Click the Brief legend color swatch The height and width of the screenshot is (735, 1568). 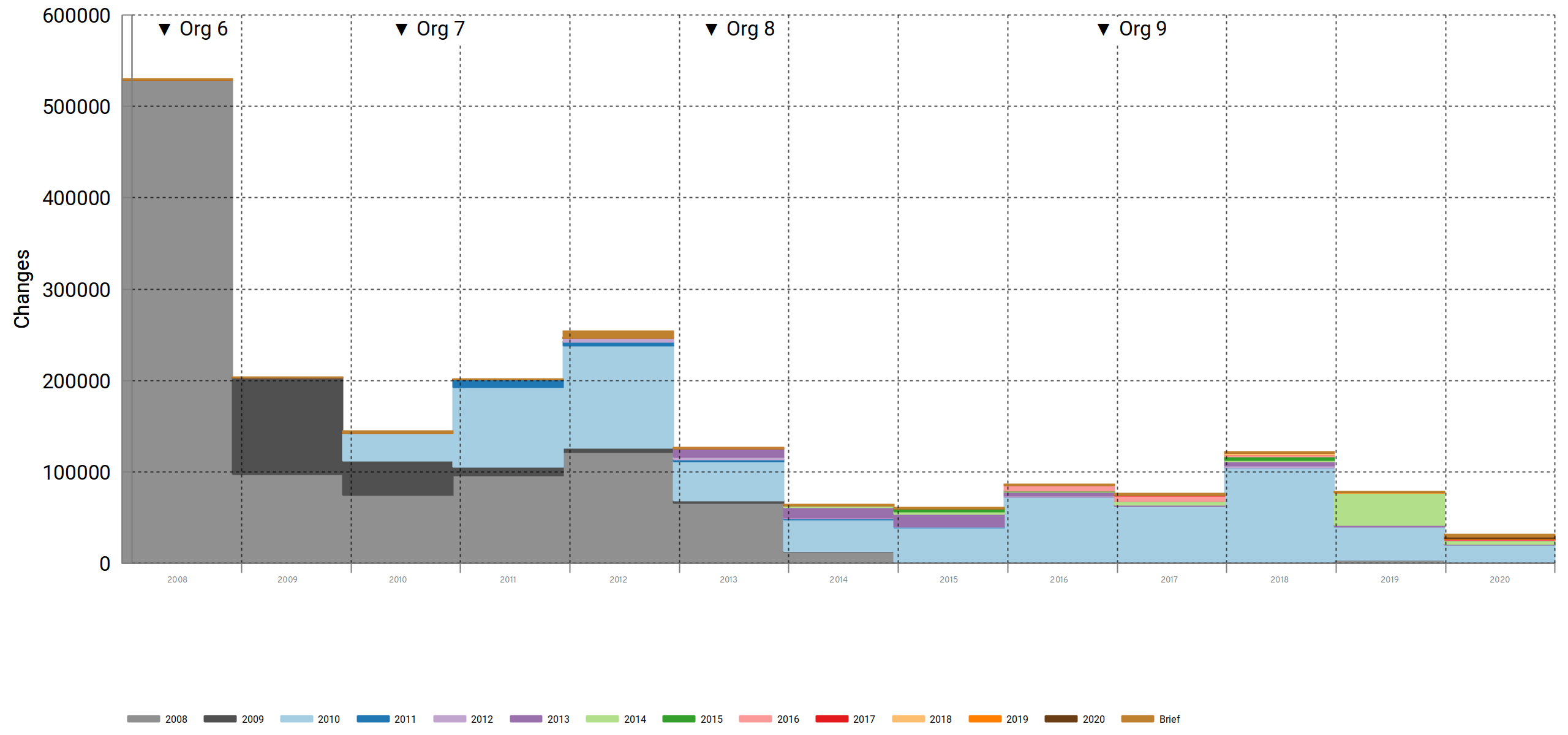coord(1137,718)
